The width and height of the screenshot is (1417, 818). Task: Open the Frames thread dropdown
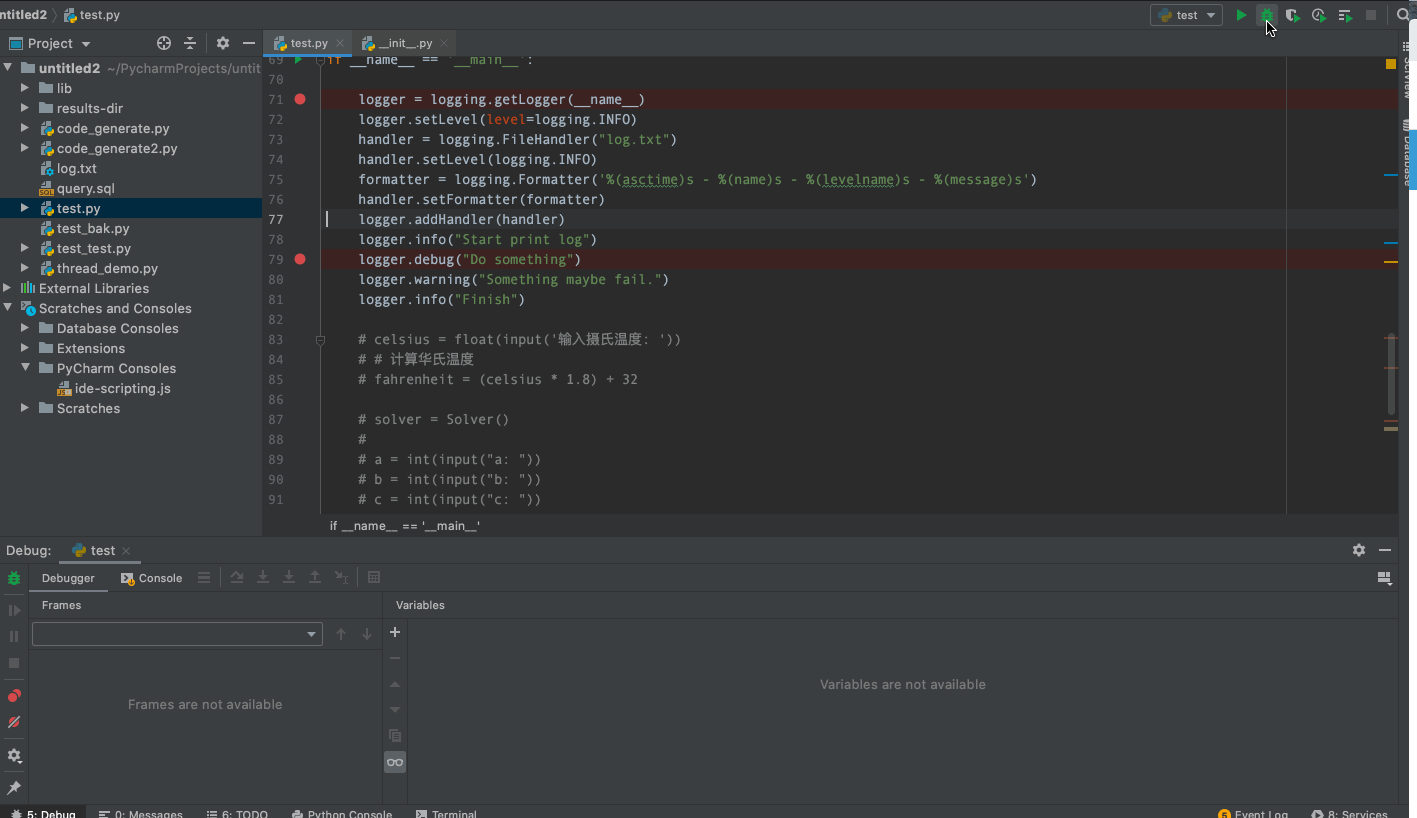[177, 634]
